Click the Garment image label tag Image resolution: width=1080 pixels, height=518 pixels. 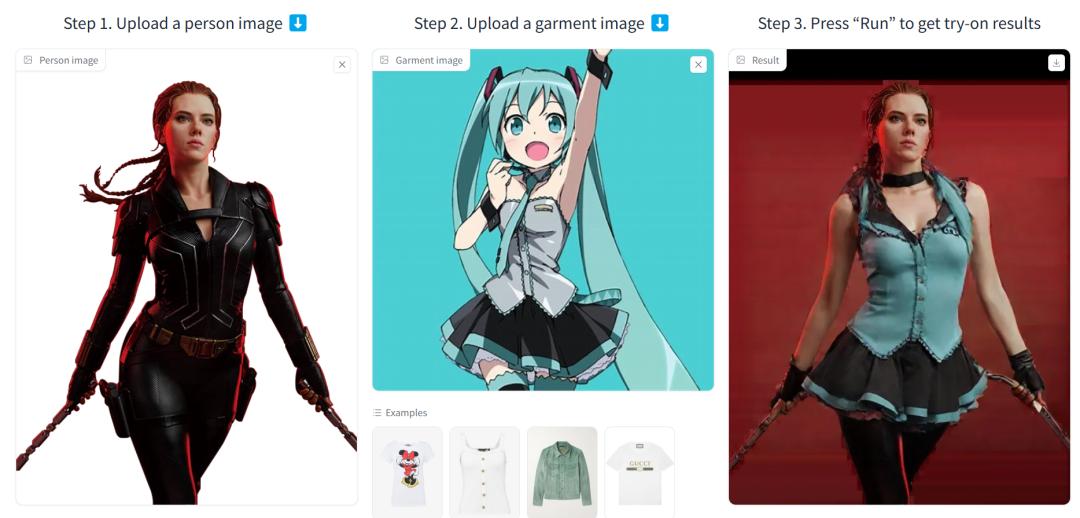click(421, 60)
